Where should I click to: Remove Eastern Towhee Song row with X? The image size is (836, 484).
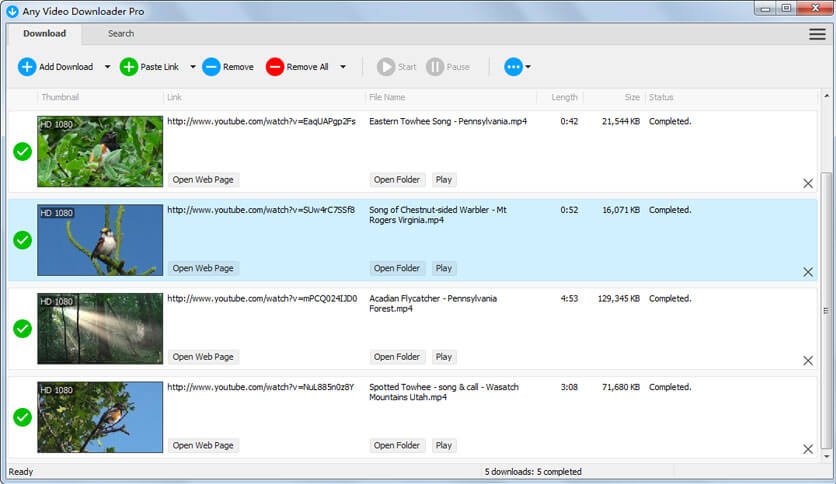click(808, 183)
